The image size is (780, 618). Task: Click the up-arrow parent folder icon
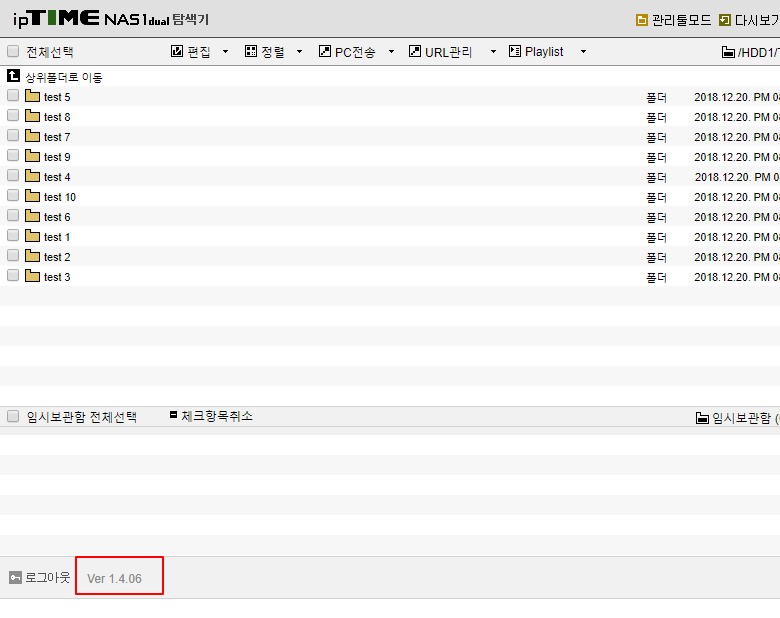point(13,76)
